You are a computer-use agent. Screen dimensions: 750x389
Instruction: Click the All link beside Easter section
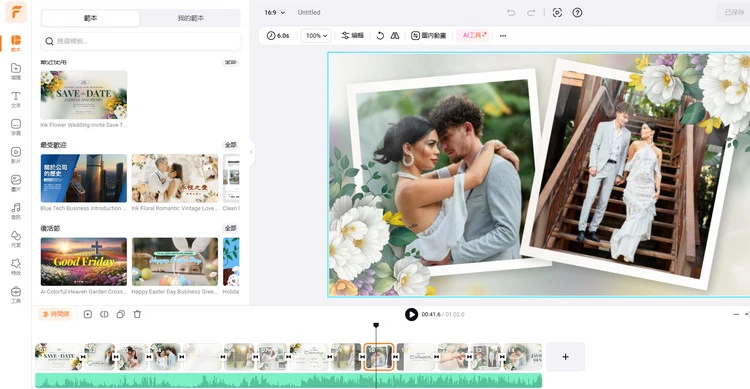click(231, 228)
